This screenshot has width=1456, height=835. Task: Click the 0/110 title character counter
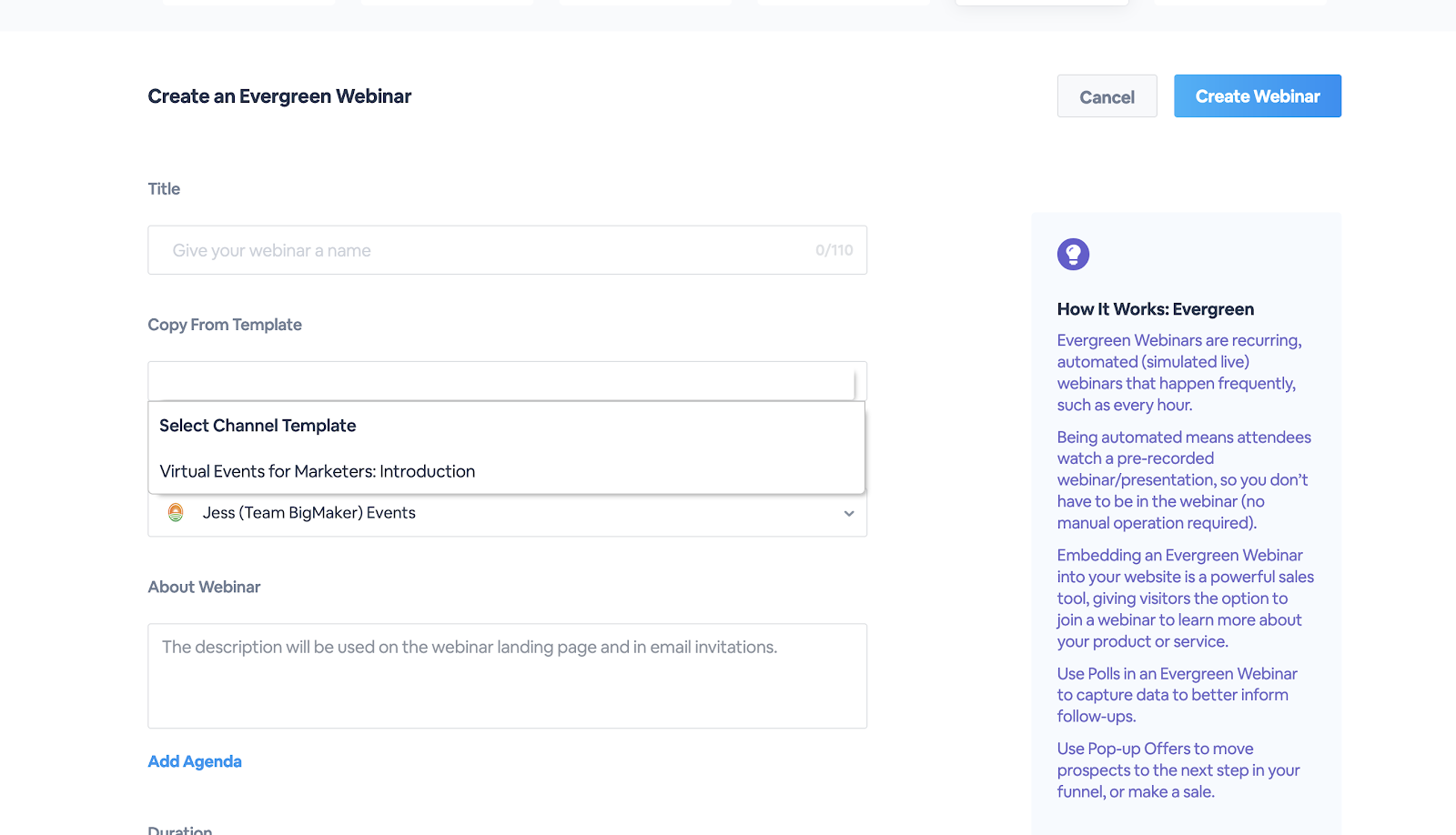[834, 250]
